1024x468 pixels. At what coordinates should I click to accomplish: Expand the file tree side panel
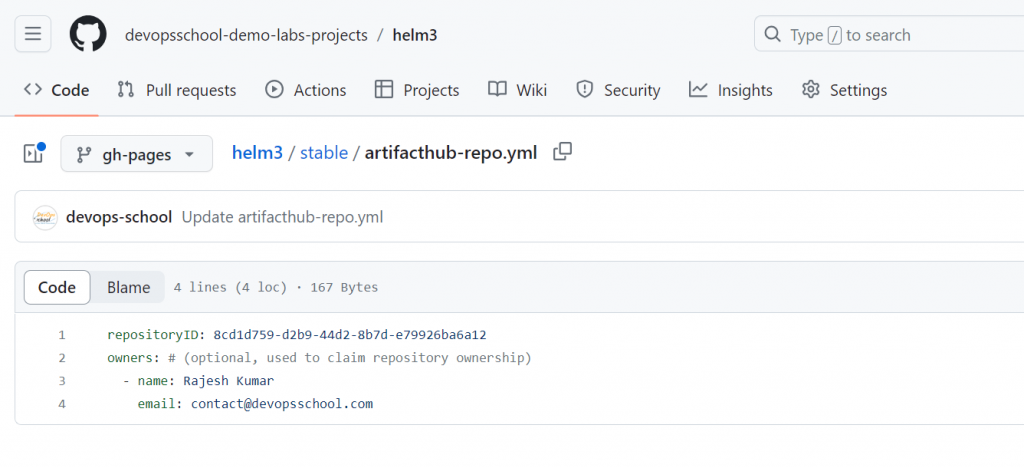[x=34, y=154]
